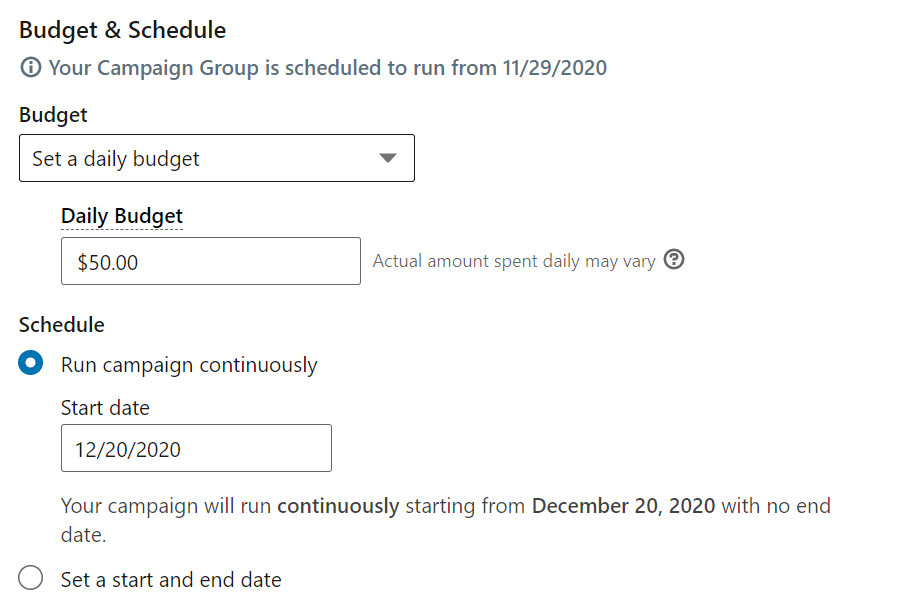Click the Campaign Group schedule notice text
This screenshot has height=614, width=902.
[x=327, y=68]
